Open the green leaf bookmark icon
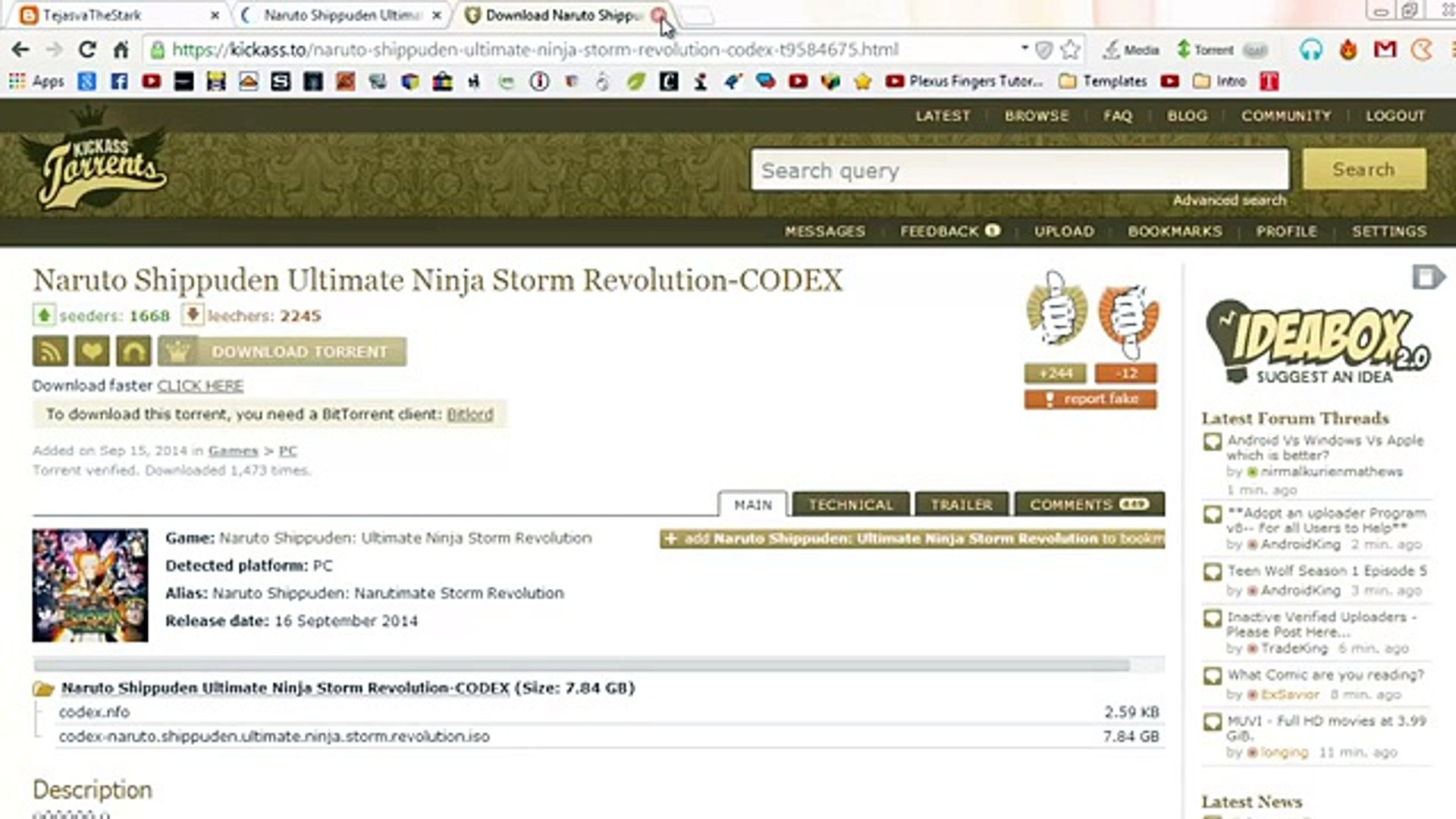The width and height of the screenshot is (1456, 819). [x=635, y=81]
